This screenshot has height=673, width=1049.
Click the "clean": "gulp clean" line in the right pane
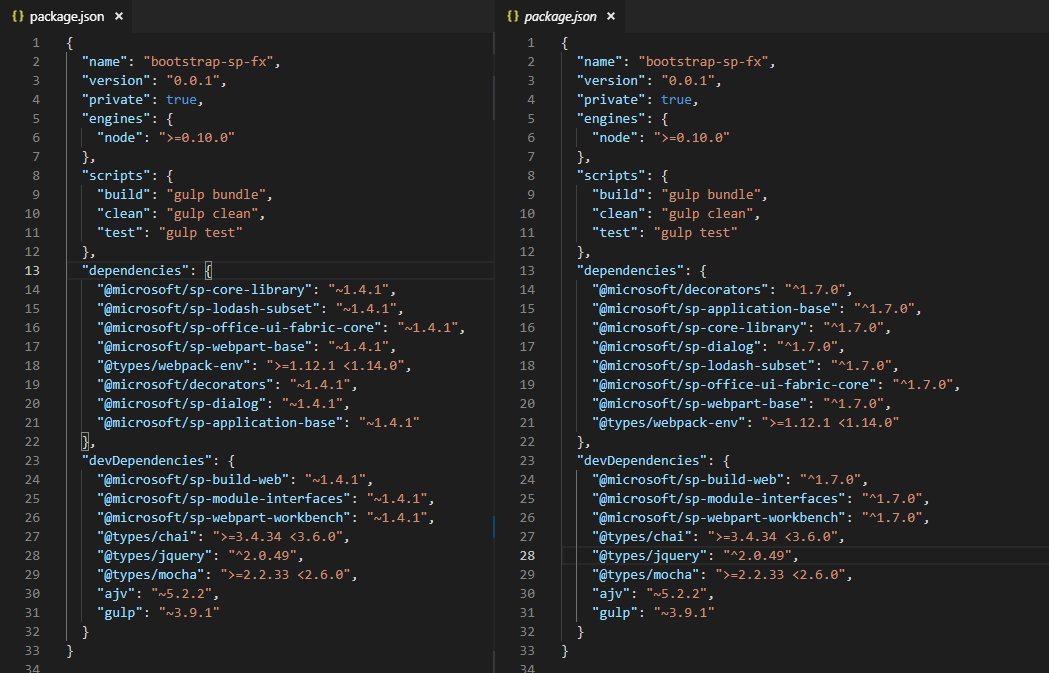(x=676, y=214)
